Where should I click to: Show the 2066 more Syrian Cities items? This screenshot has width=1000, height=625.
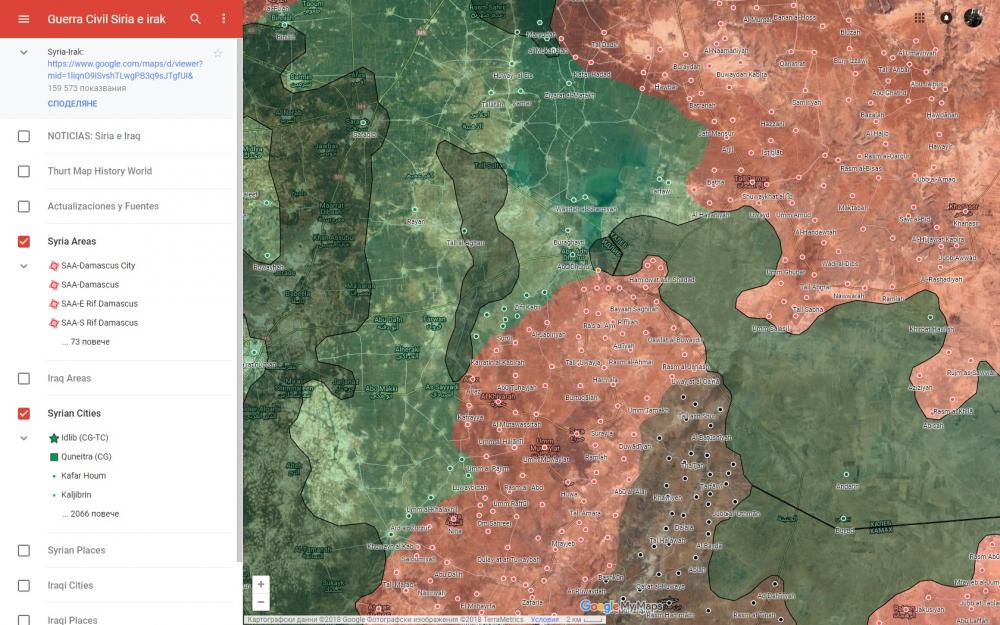click(x=94, y=514)
